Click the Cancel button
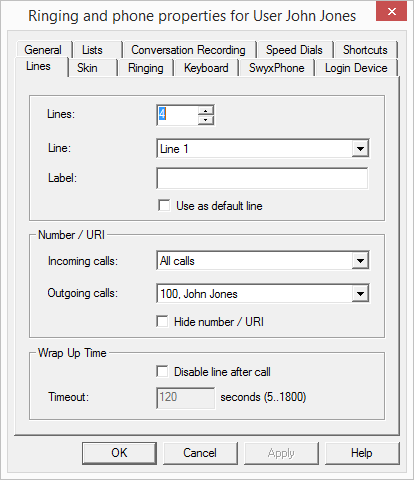 coord(200,453)
